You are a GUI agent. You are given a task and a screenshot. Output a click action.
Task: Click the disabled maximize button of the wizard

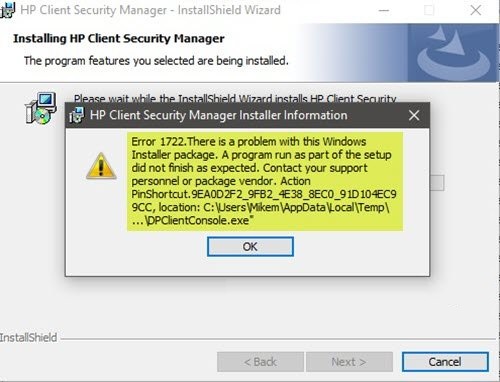pyautogui.click(x=429, y=10)
